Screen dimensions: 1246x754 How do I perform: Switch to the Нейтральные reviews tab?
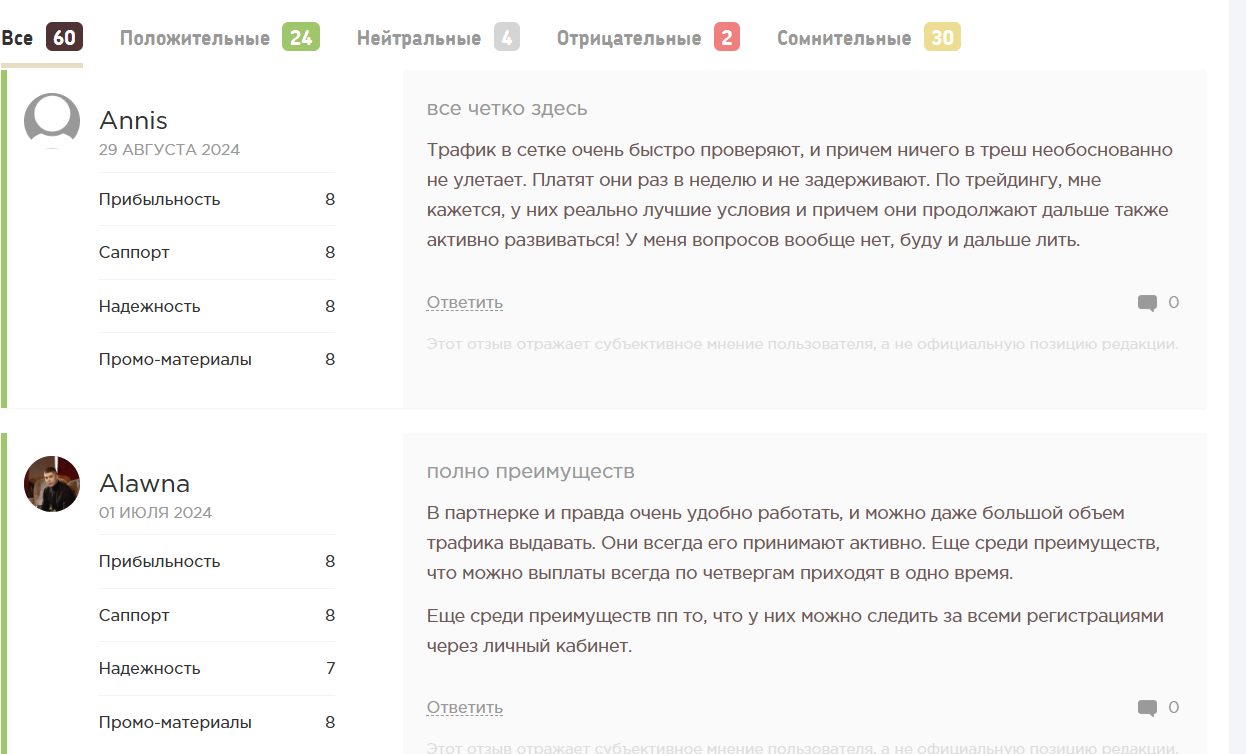click(438, 38)
